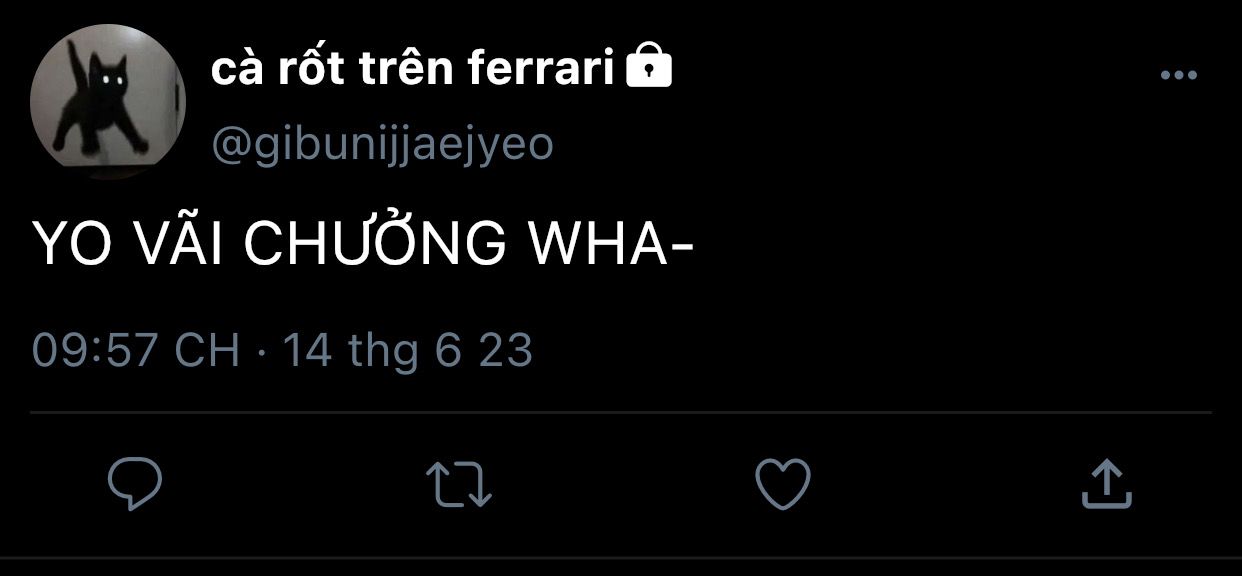This screenshot has height=576, width=1242.
Task: Open the profile via the "cà rốt trên ferrari" name
Action: [413, 69]
